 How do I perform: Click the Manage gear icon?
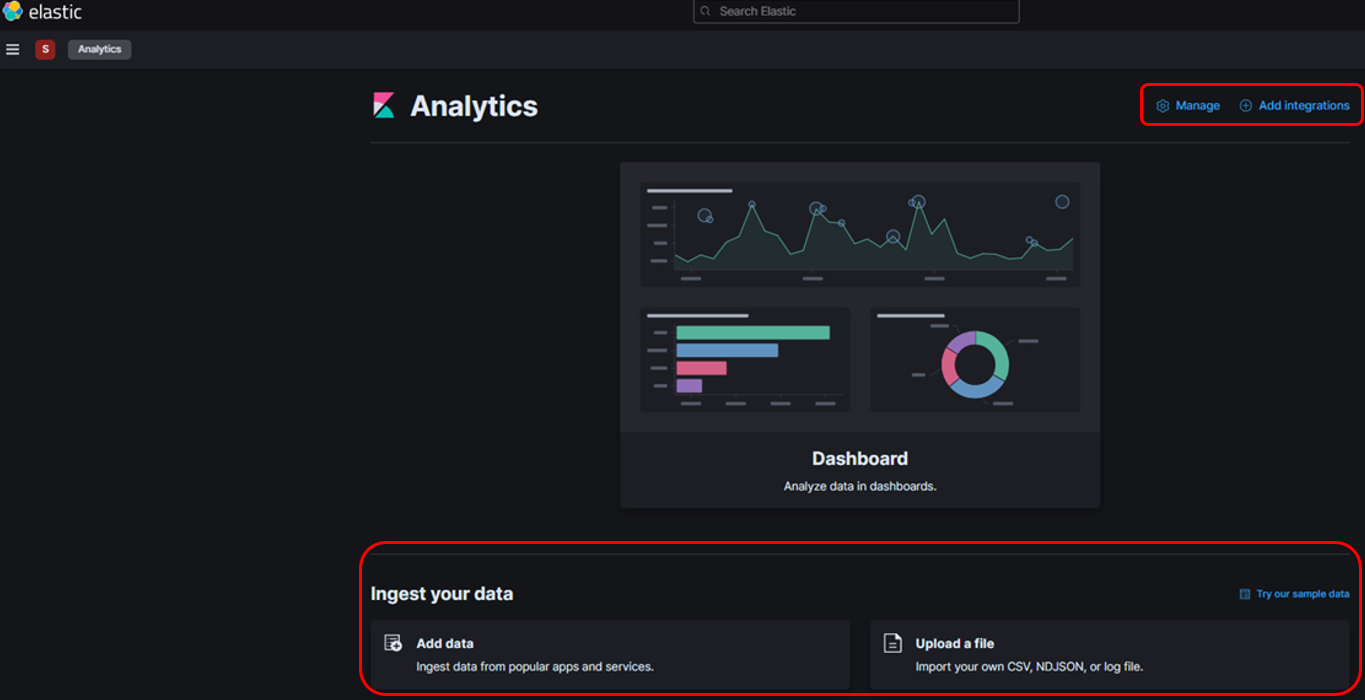[x=1162, y=105]
